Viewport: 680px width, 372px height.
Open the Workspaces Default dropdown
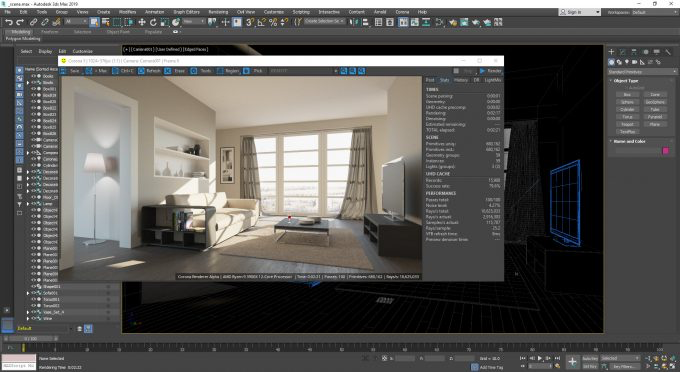(654, 12)
